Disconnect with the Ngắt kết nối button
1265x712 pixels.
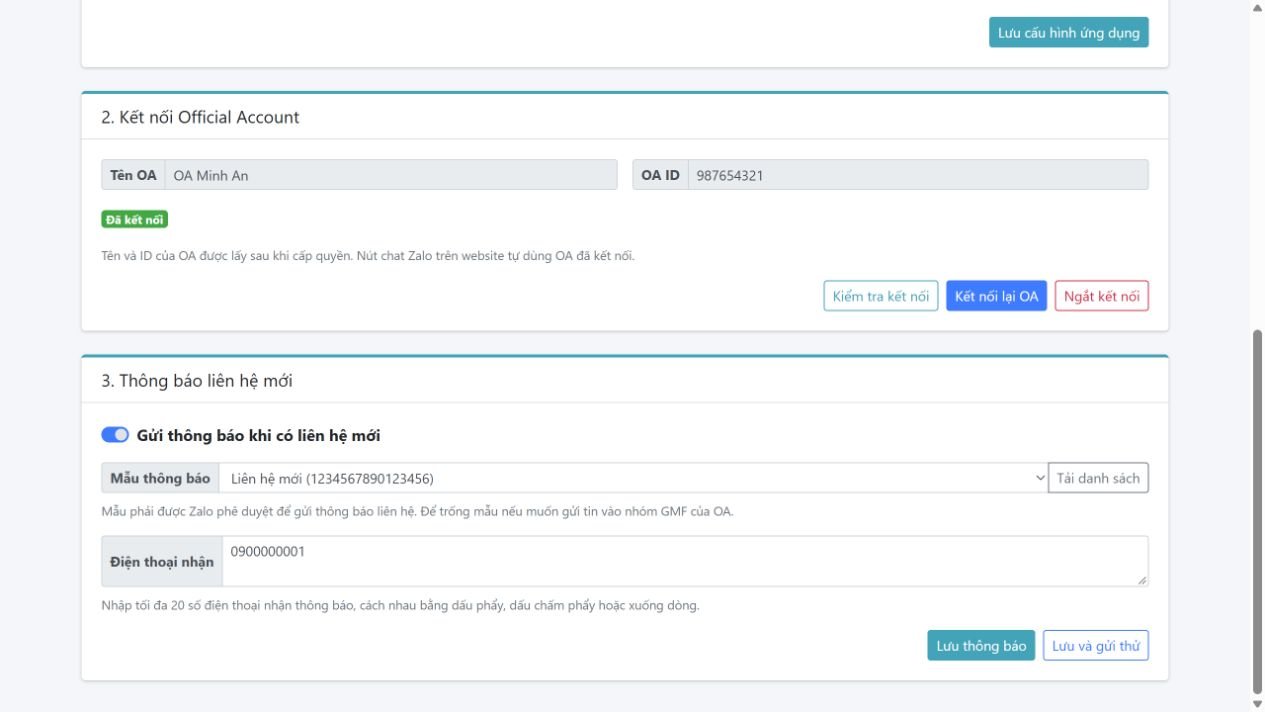(x=1102, y=296)
